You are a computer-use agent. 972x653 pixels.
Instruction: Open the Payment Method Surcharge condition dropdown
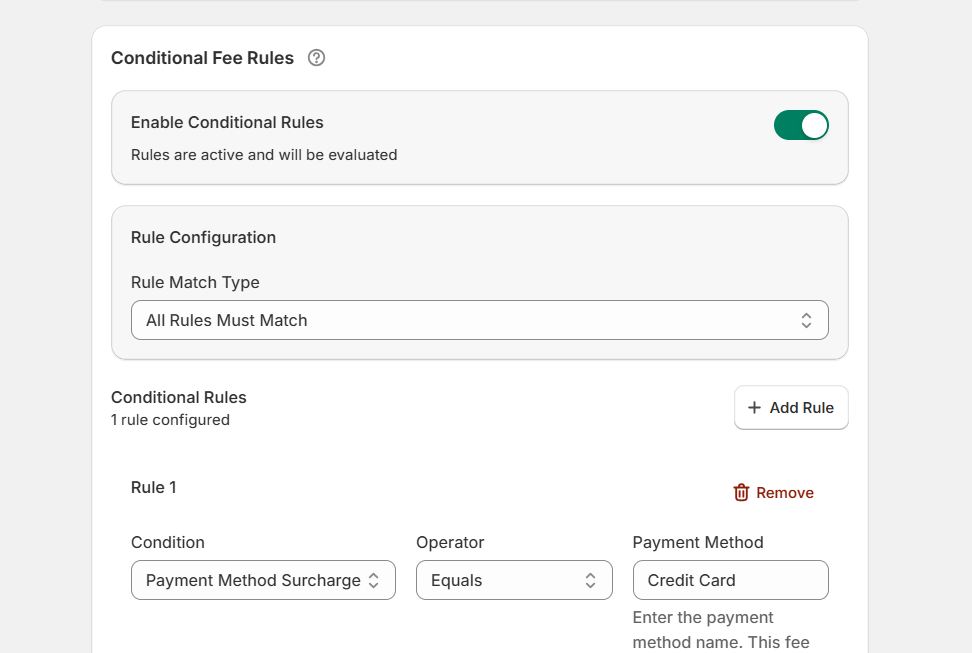[263, 580]
